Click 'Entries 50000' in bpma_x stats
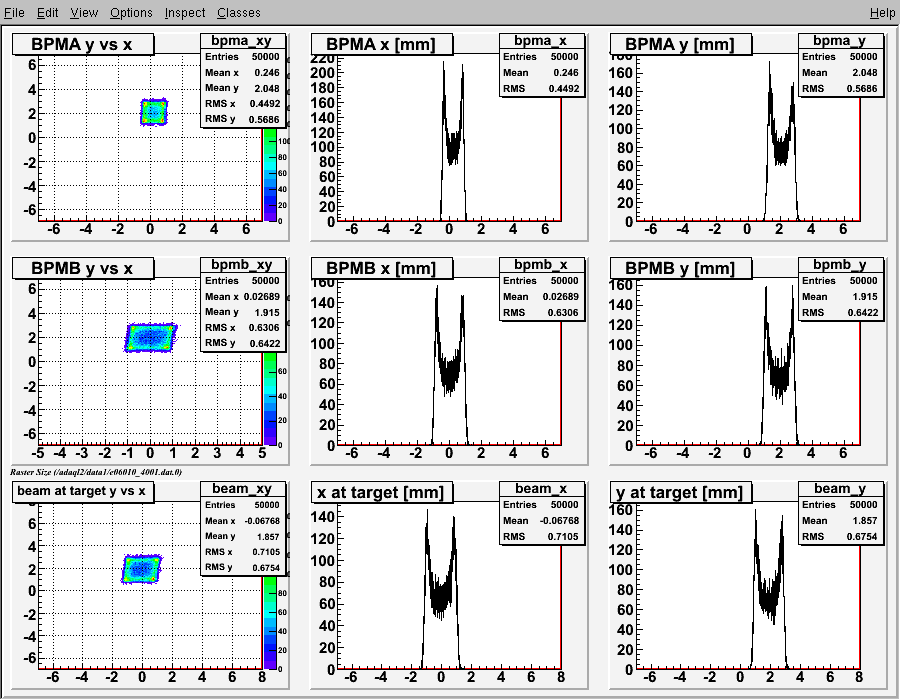900x700 pixels. pyautogui.click(x=541, y=57)
